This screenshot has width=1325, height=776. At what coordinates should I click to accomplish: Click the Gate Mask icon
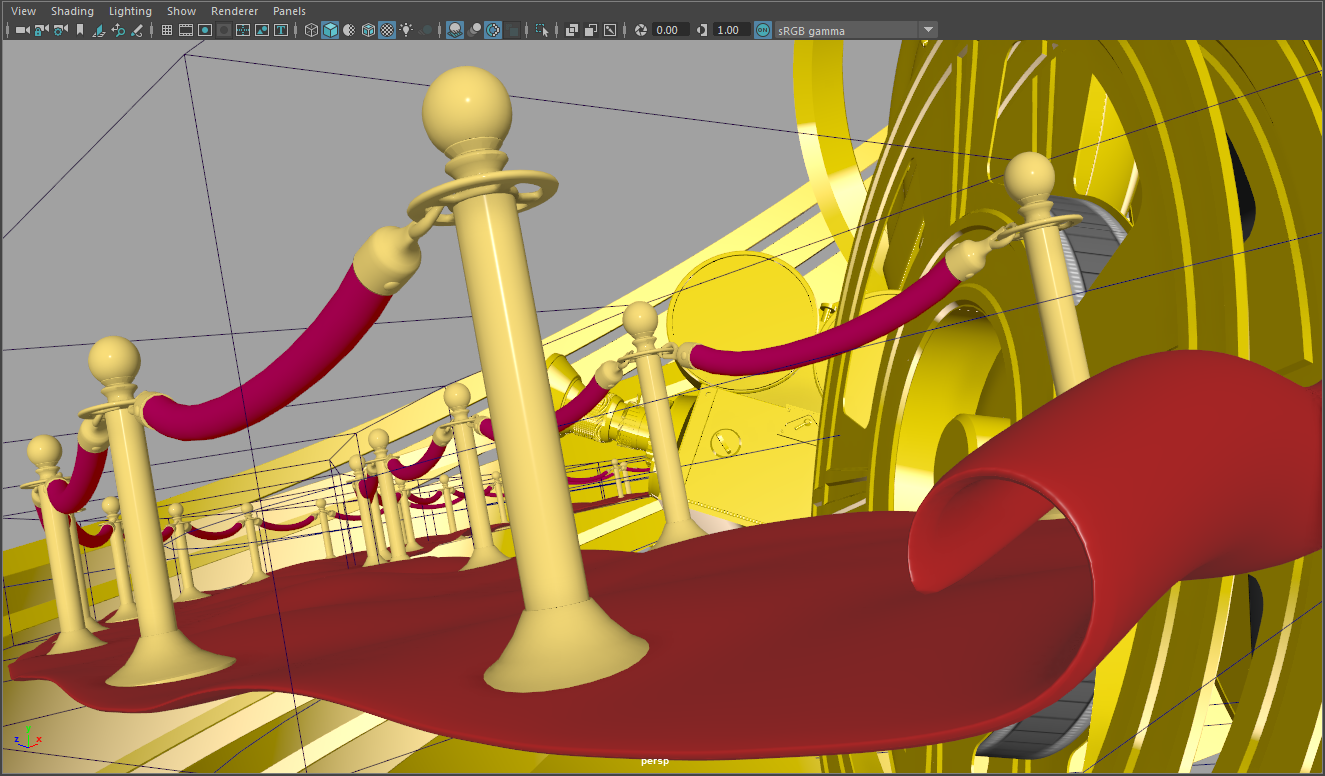[224, 30]
